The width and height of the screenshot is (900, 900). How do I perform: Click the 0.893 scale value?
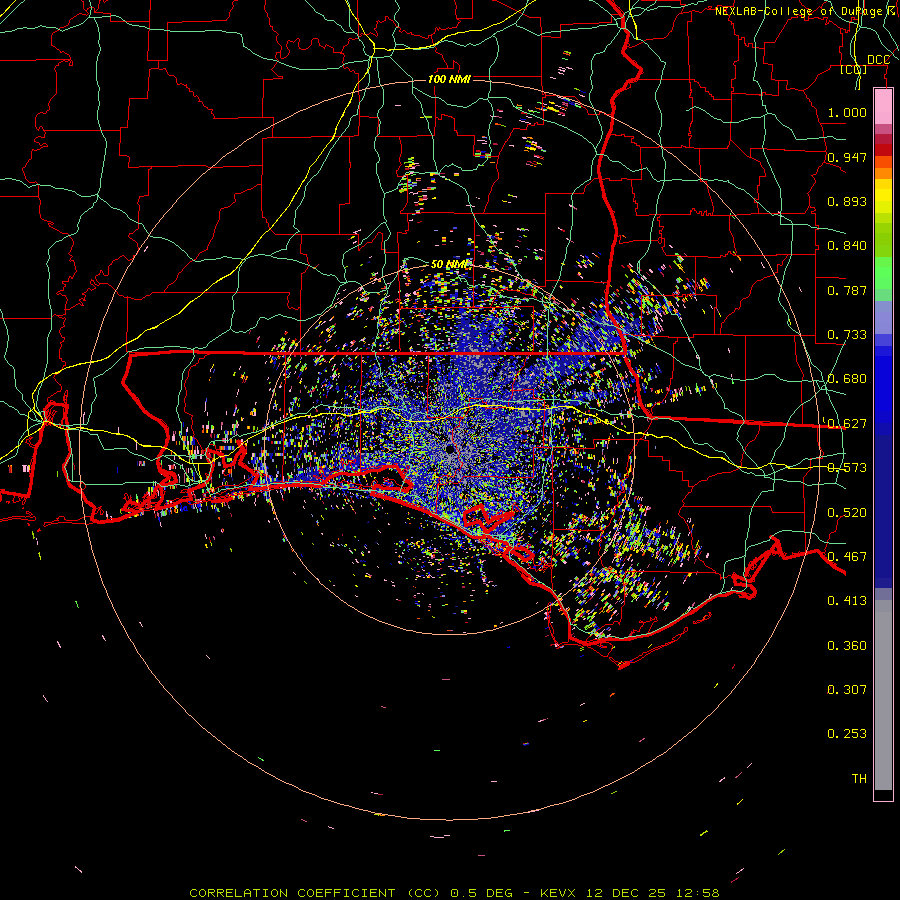click(847, 201)
